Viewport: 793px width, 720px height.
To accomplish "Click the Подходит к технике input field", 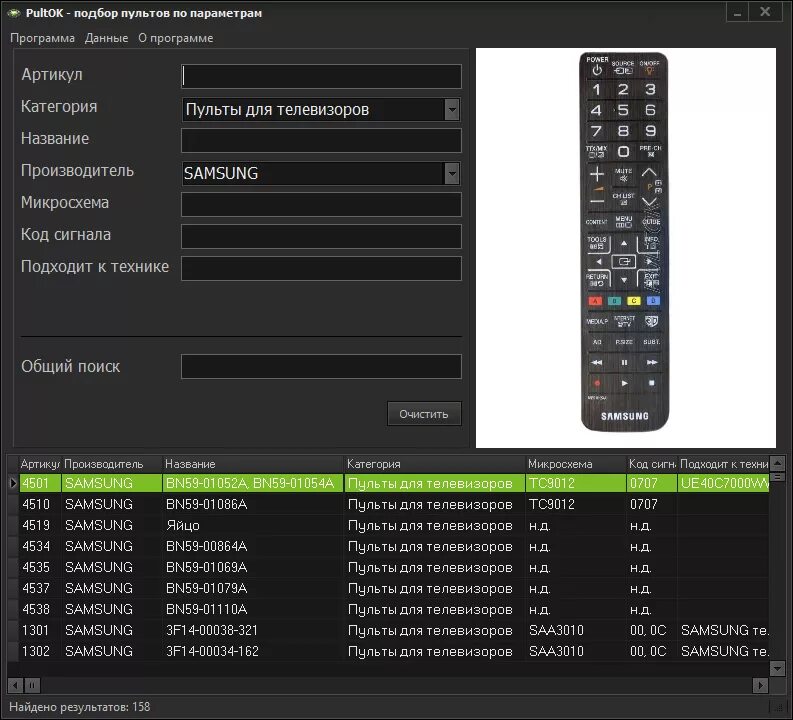I will point(321,268).
